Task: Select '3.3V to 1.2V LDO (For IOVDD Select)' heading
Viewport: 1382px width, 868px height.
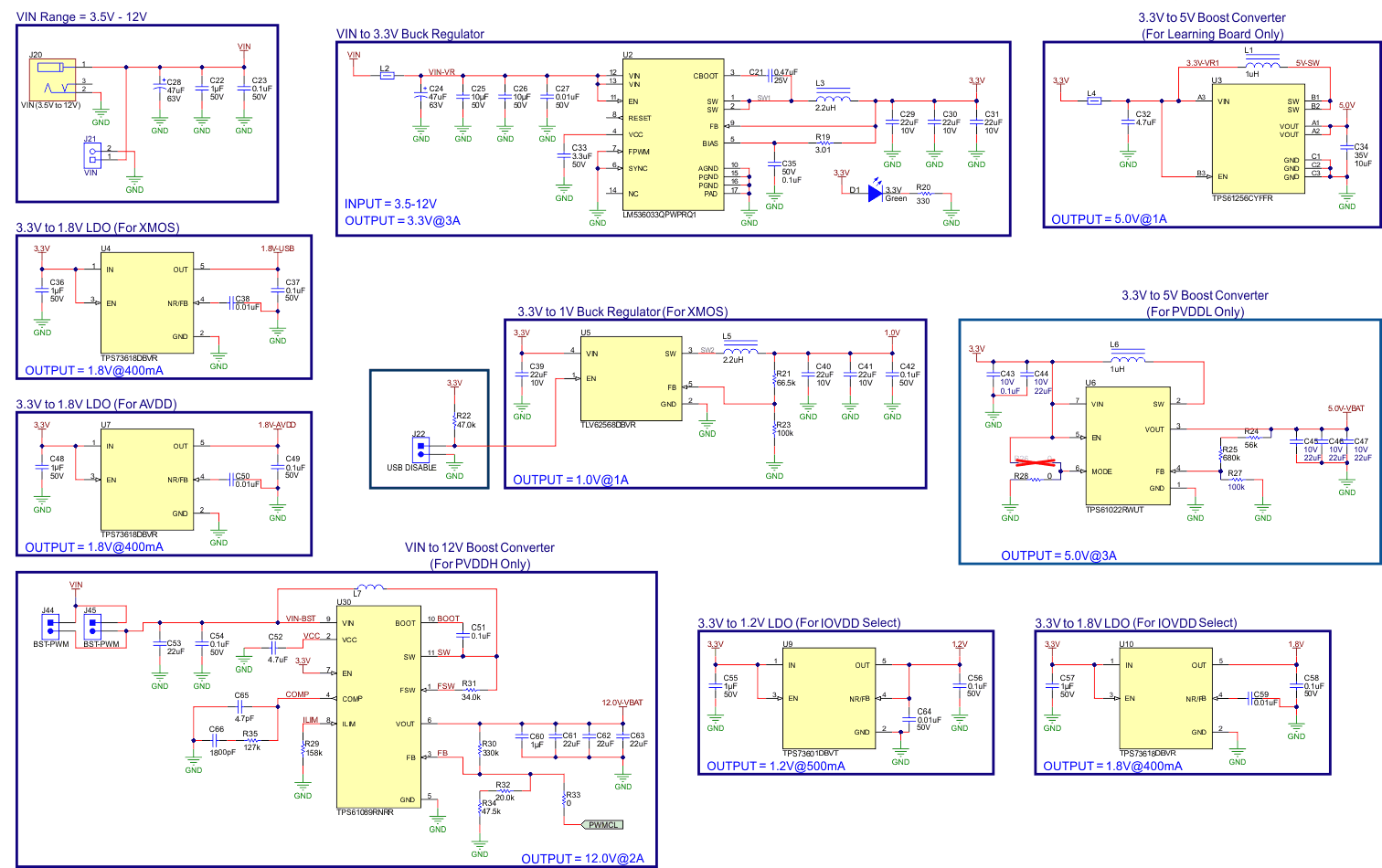Action: (x=799, y=623)
